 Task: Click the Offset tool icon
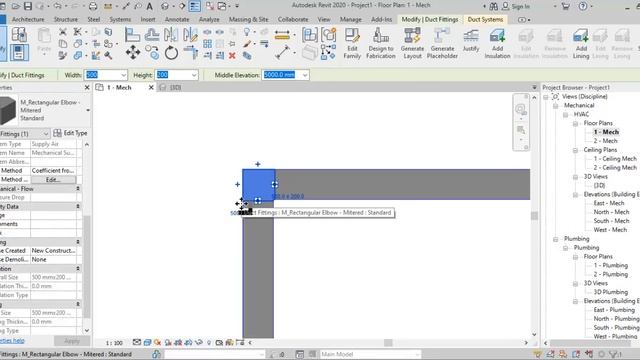(152, 35)
